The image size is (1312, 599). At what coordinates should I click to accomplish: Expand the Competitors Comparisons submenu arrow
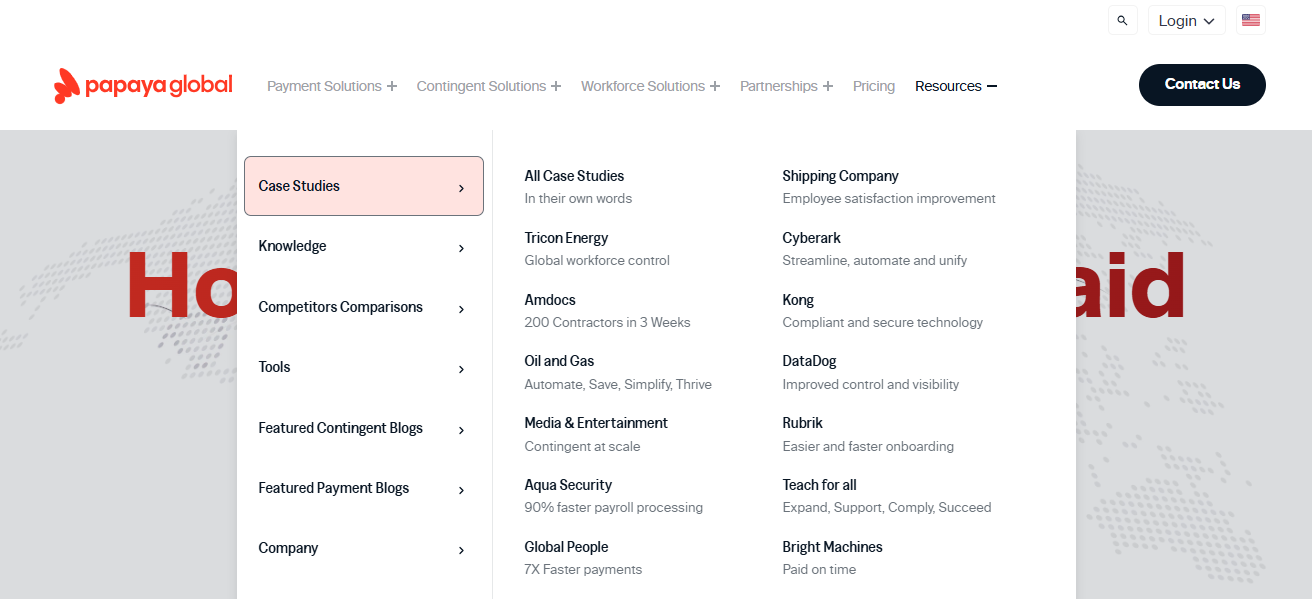tap(461, 309)
